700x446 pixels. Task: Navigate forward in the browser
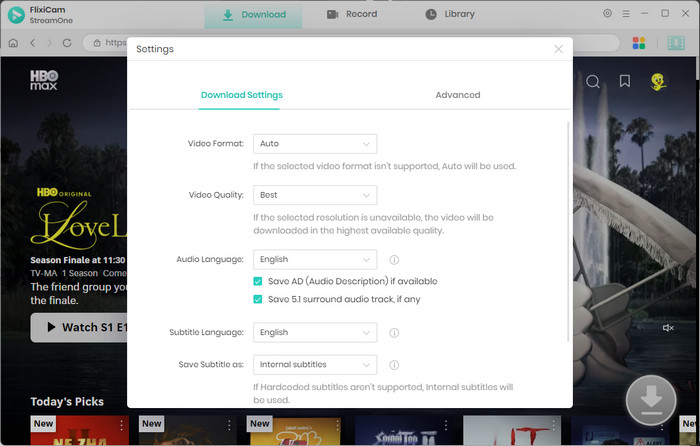pos(50,43)
